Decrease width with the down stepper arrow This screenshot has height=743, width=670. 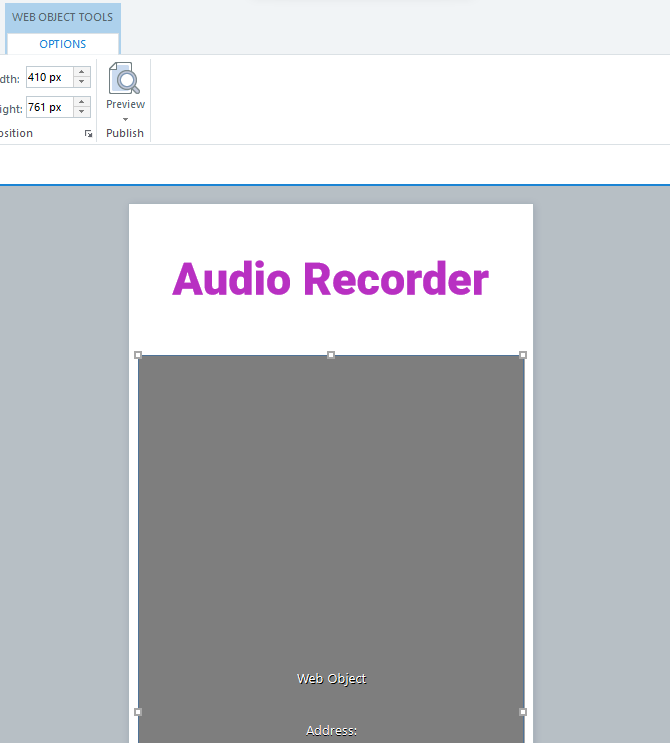point(81,82)
